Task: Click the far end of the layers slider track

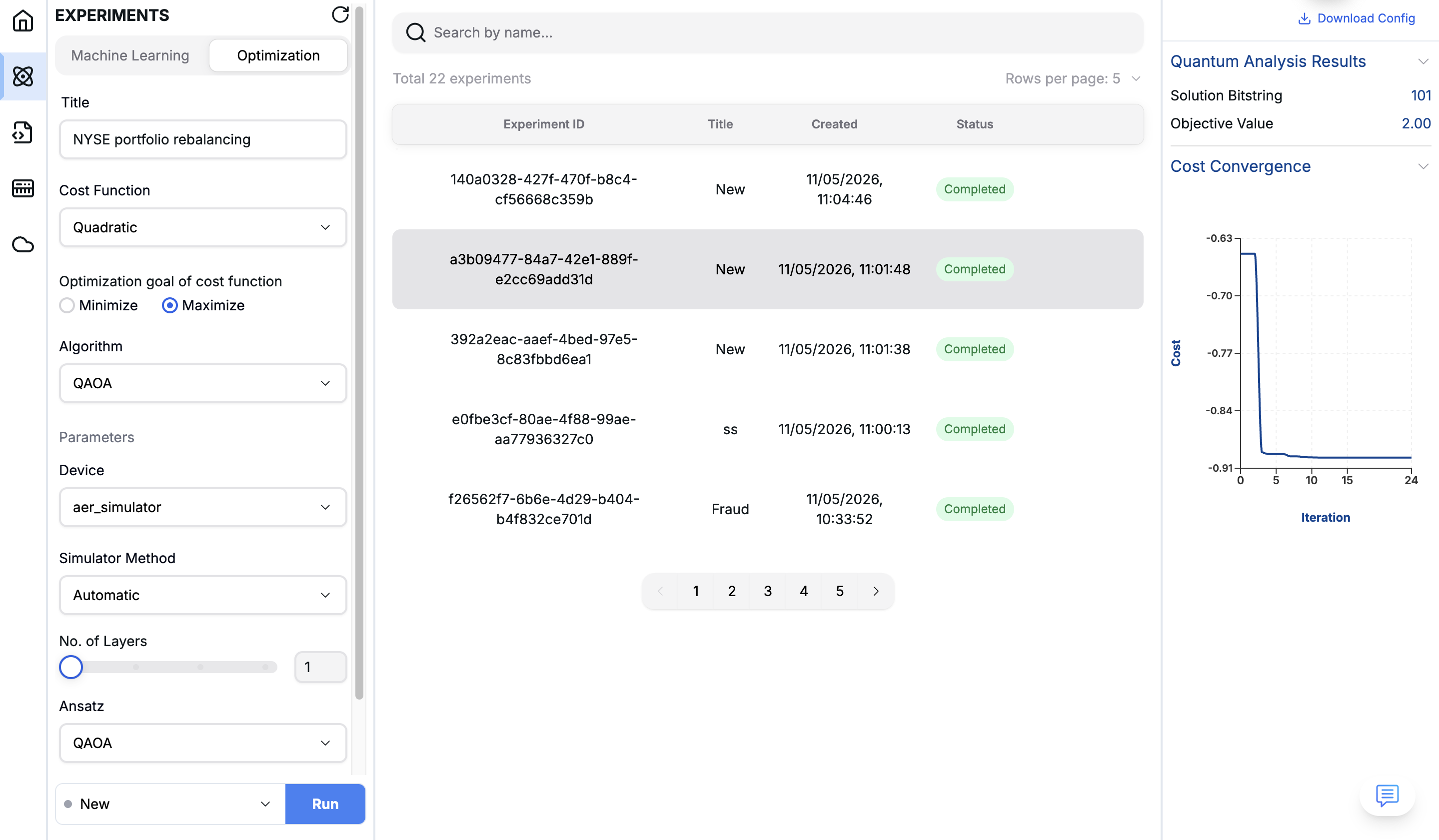Action: (265, 667)
